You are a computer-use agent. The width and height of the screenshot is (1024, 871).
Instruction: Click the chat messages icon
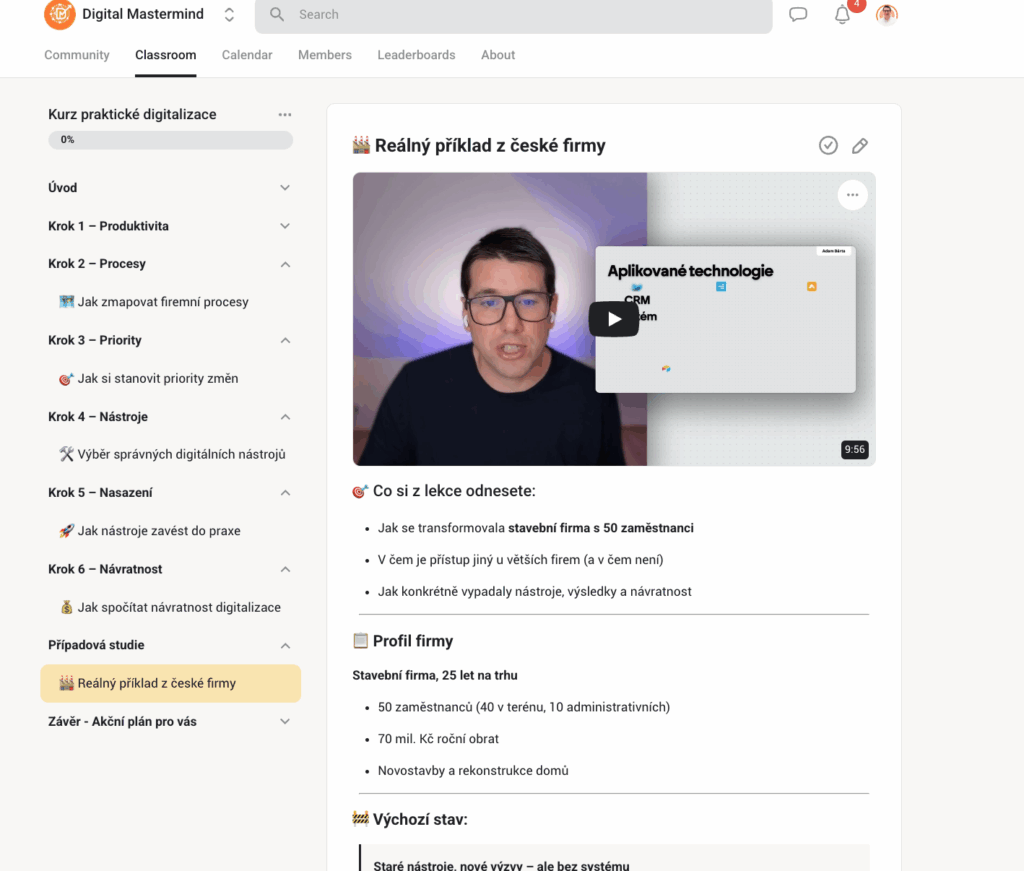(x=797, y=14)
